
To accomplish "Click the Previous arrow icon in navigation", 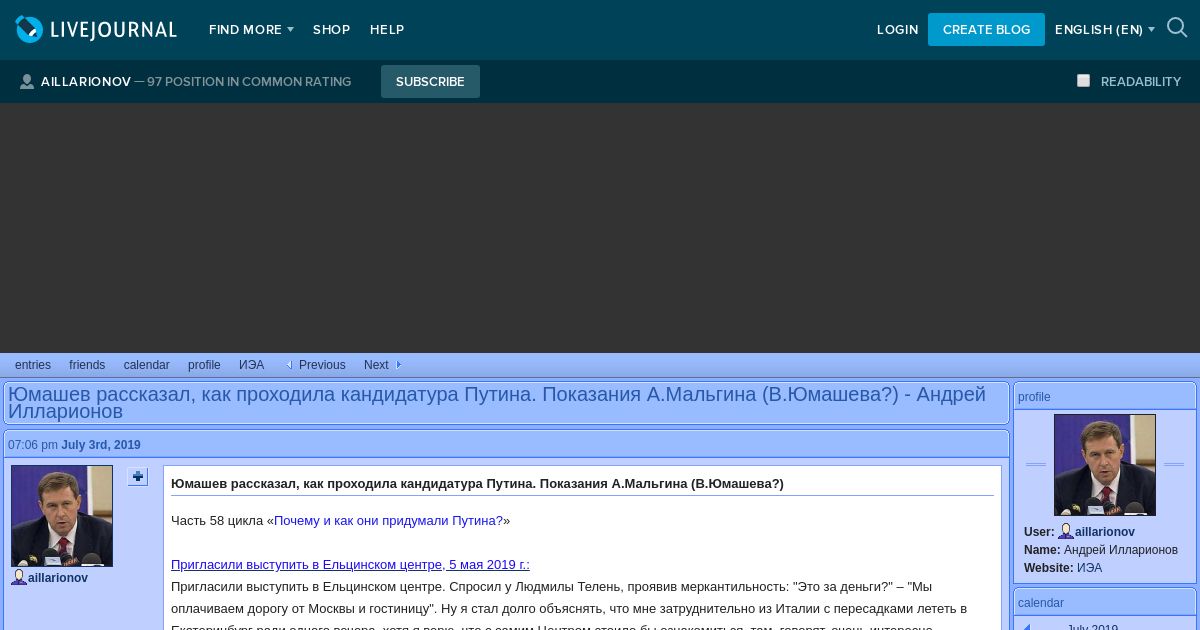I will tap(289, 365).
